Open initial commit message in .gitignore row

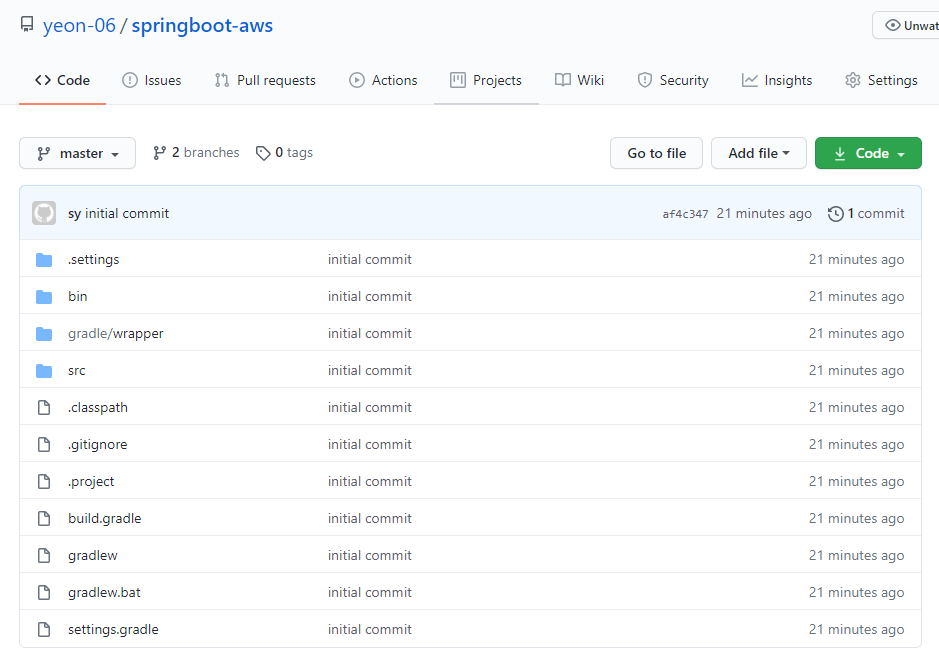pyautogui.click(x=369, y=445)
